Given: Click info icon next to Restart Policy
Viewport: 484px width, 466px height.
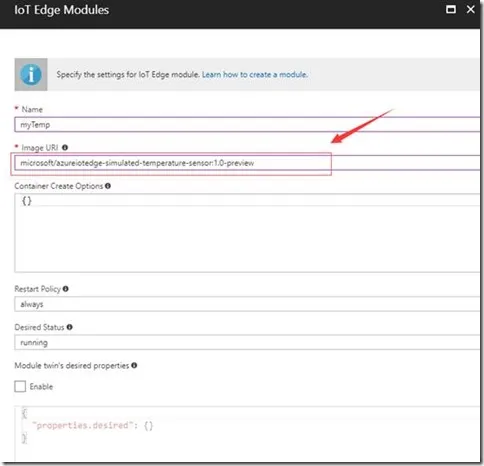Looking at the screenshot, I should (x=66, y=289).
